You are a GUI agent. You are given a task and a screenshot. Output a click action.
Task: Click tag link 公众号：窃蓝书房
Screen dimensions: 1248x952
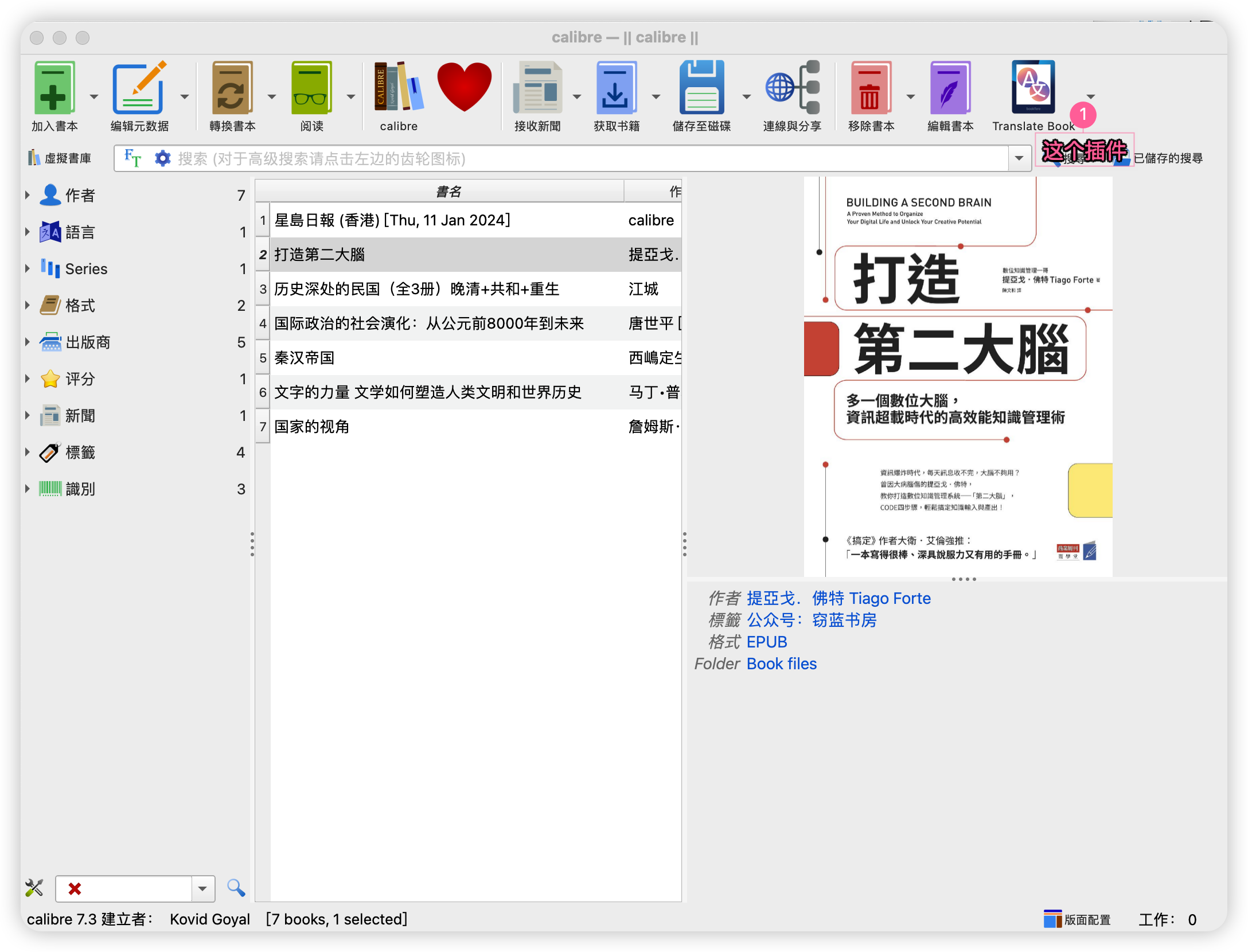[812, 620]
